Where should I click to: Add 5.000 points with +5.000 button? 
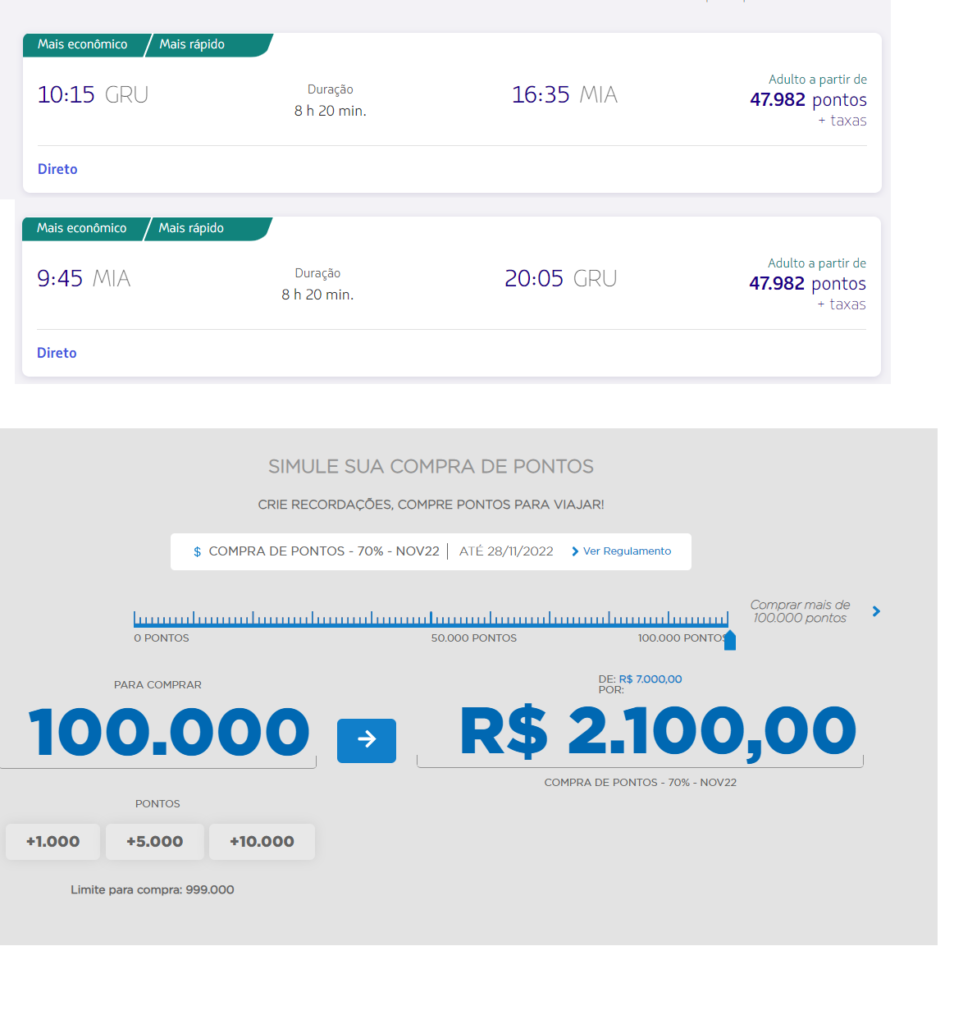point(155,841)
